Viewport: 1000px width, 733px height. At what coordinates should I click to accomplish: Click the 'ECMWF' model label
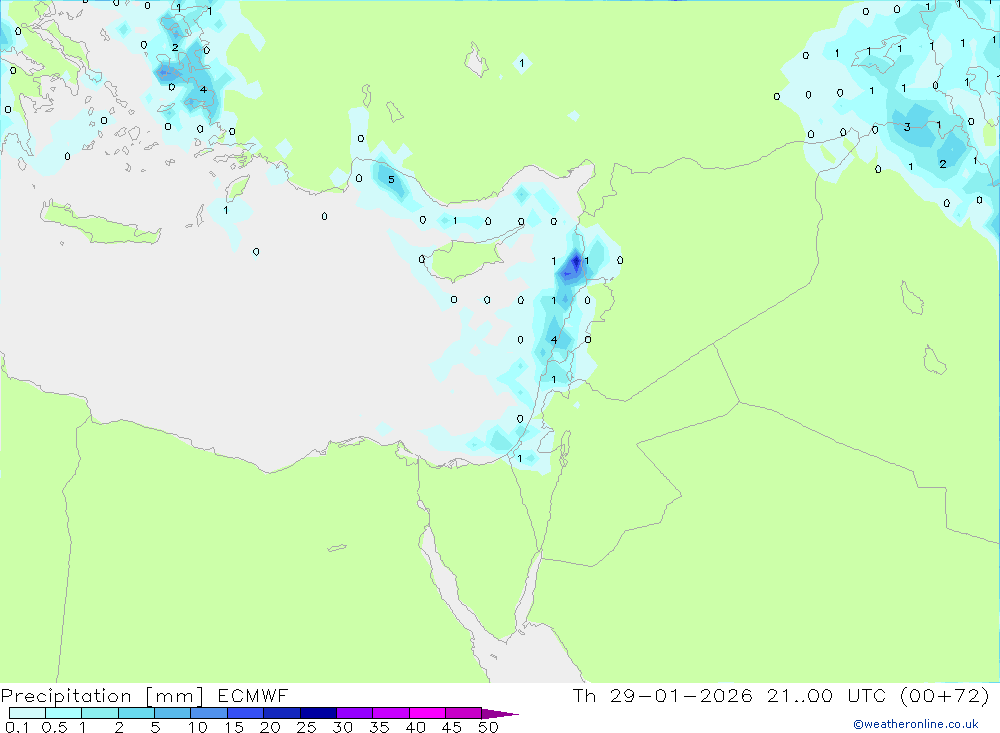click(253, 696)
